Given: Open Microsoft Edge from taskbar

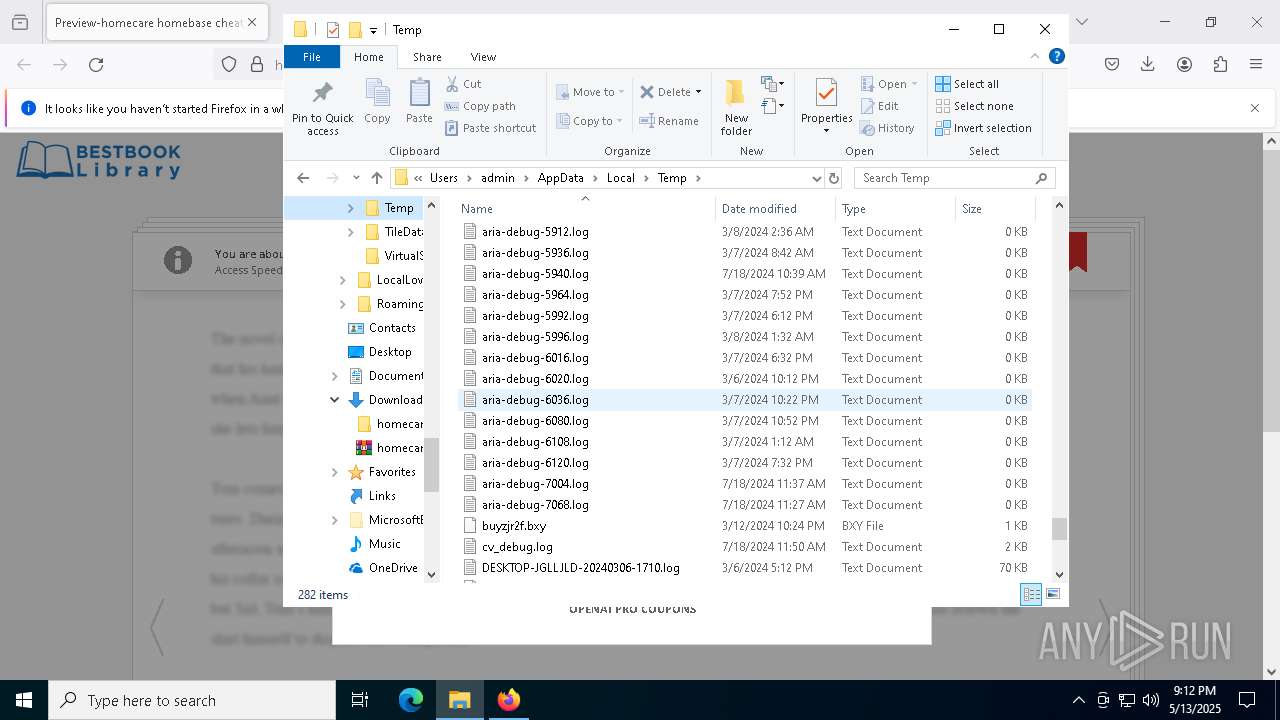Looking at the screenshot, I should click(x=411, y=700).
